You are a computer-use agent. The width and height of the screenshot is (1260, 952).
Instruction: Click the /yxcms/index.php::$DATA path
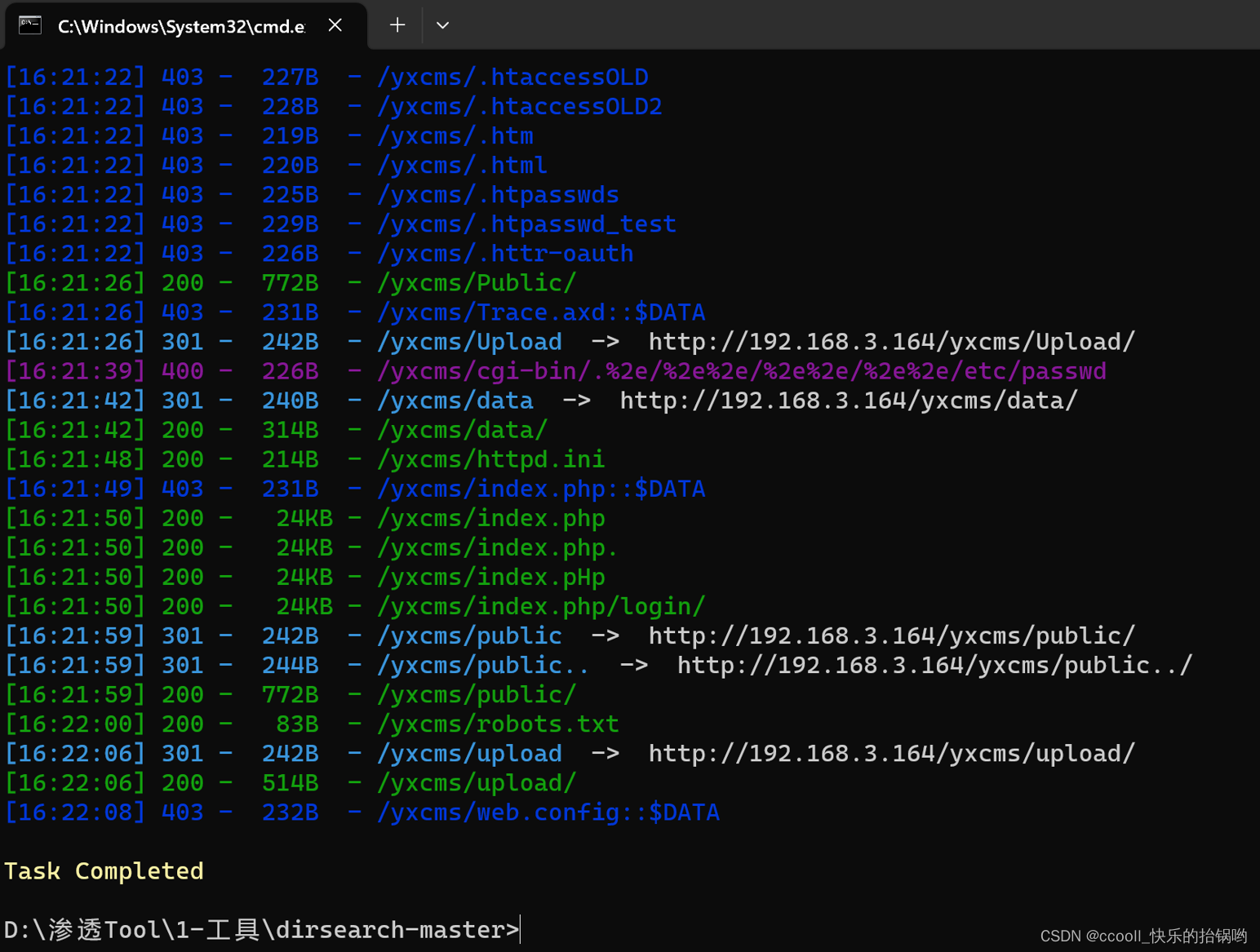tap(541, 488)
